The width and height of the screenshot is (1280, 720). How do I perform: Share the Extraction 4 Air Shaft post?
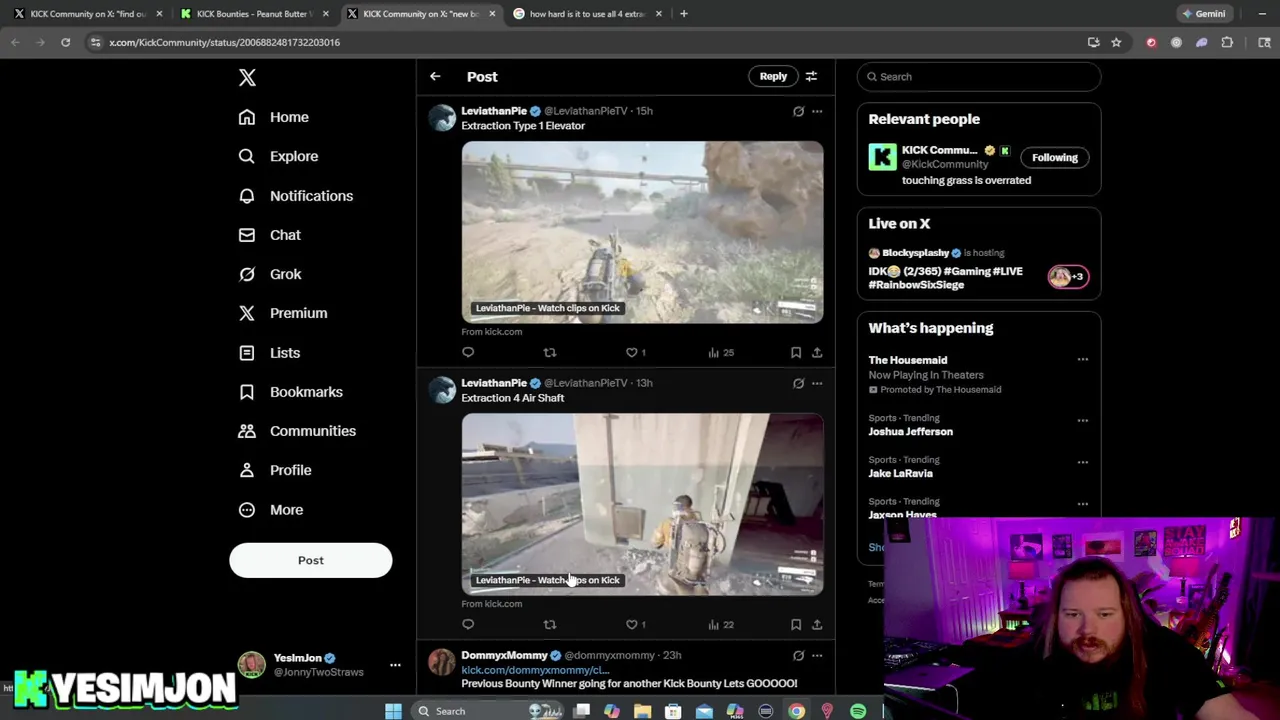[817, 624]
